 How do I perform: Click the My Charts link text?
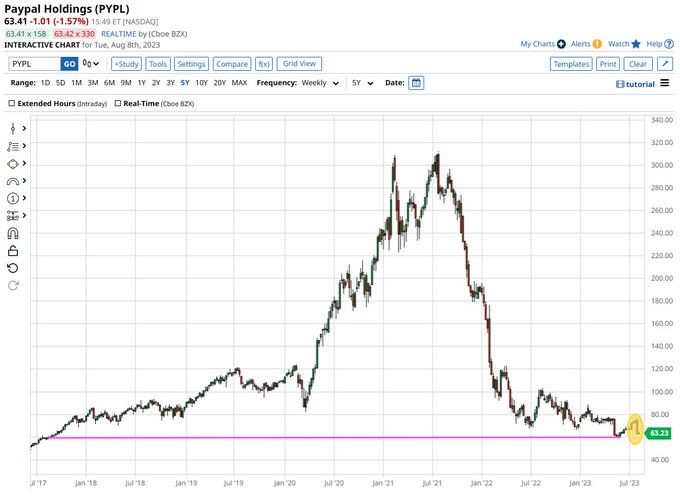pos(538,44)
